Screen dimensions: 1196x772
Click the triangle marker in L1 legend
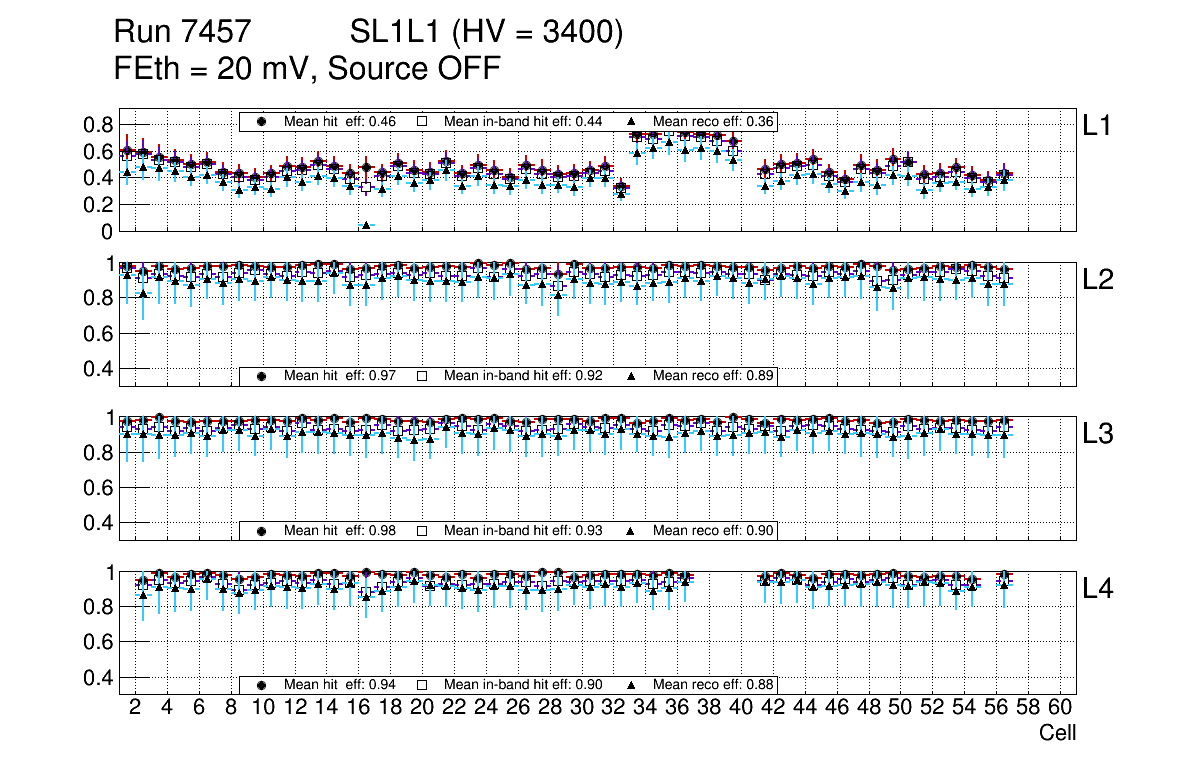tap(631, 121)
